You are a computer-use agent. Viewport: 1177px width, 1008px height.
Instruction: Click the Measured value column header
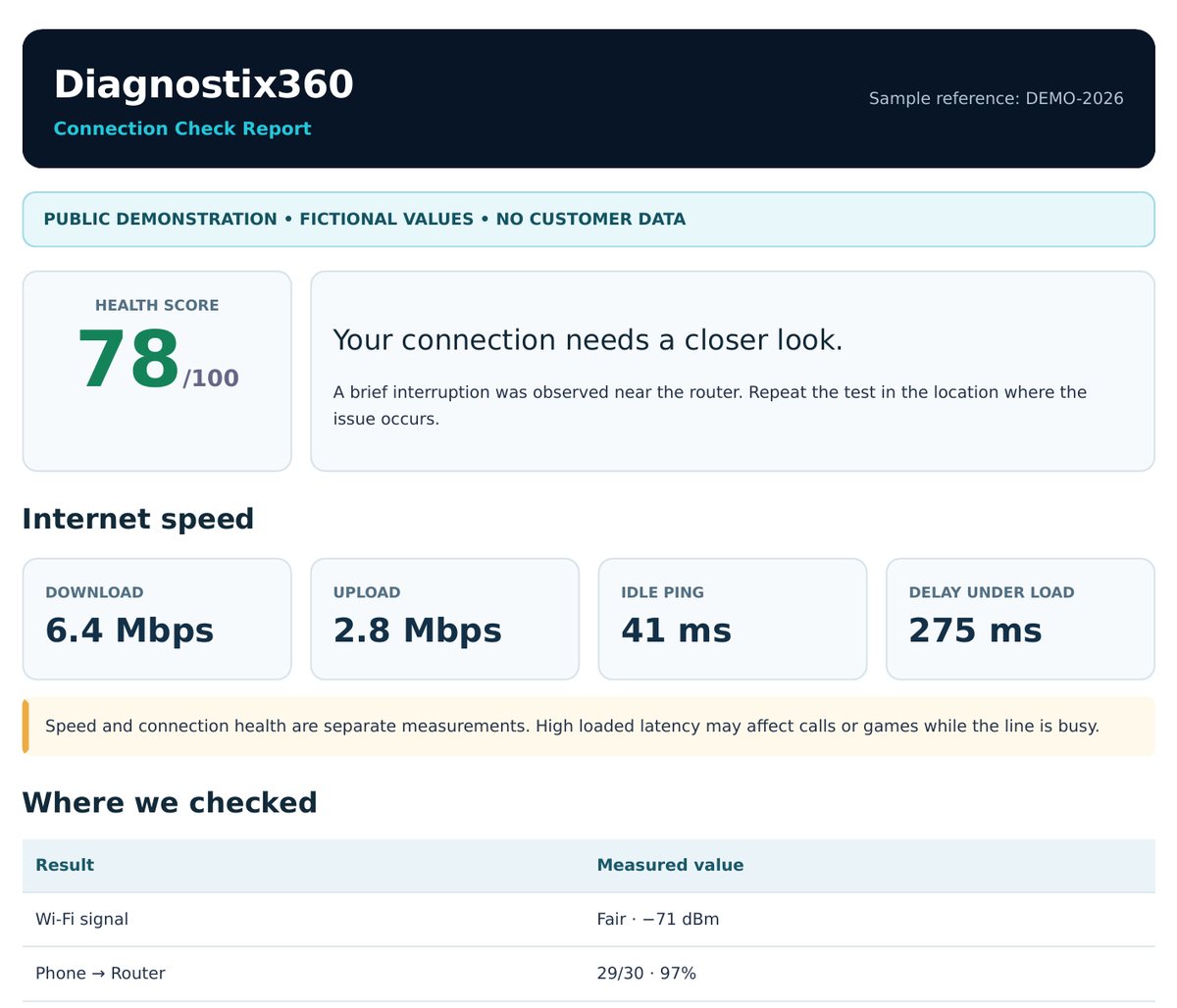tap(670, 865)
